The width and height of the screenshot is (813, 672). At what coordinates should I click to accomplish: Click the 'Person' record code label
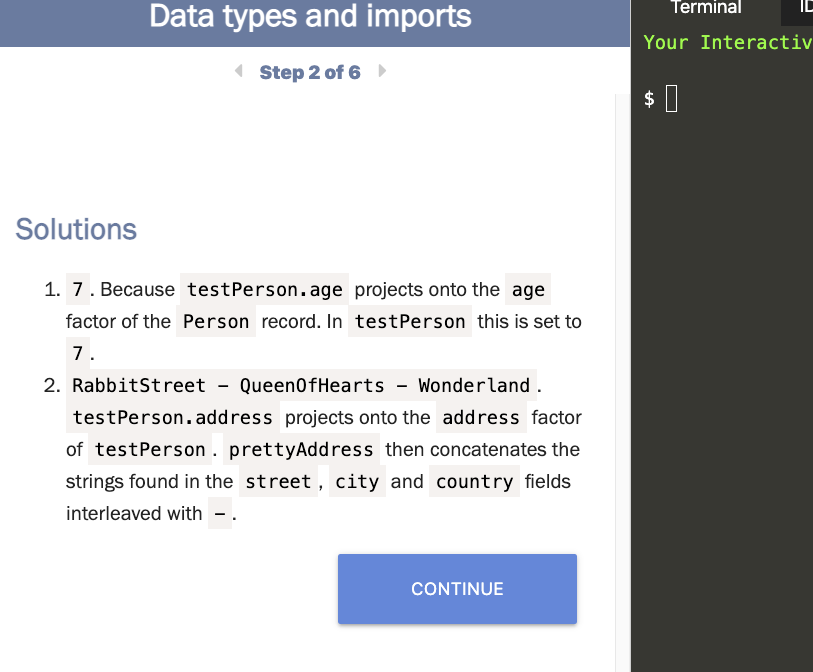click(x=216, y=322)
